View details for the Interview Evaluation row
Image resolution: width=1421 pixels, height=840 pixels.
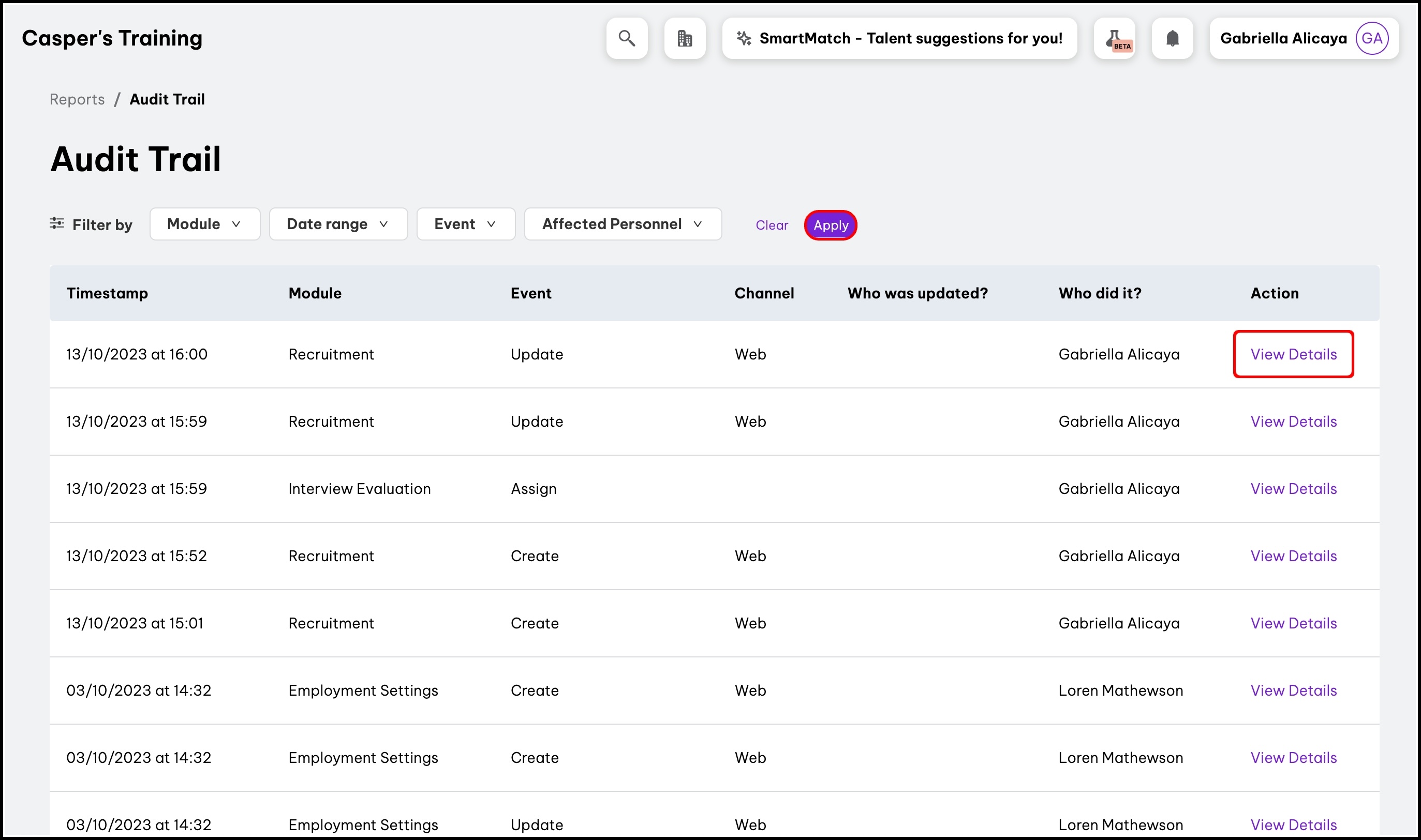tap(1293, 488)
